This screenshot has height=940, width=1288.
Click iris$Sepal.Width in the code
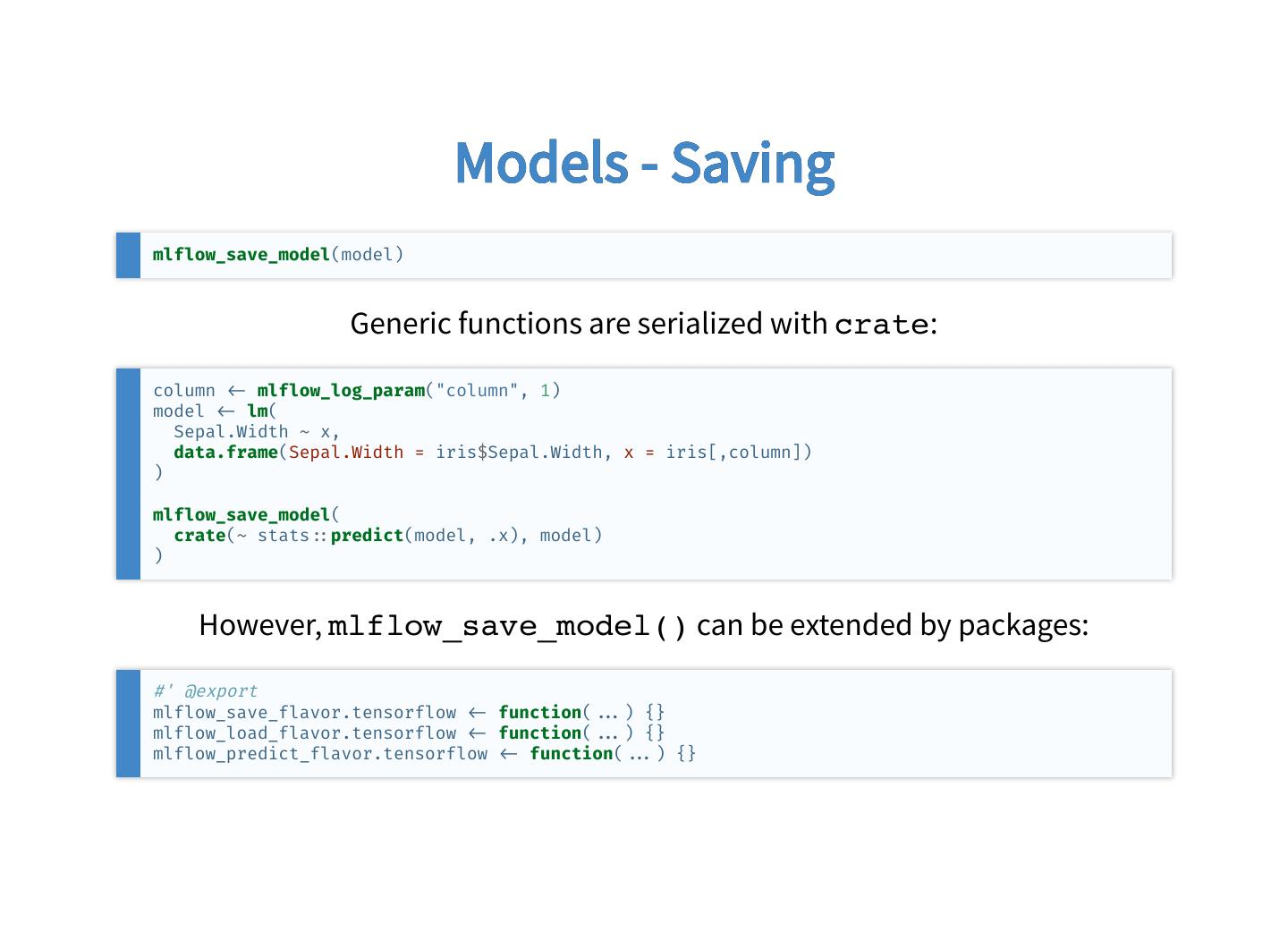coord(519,453)
